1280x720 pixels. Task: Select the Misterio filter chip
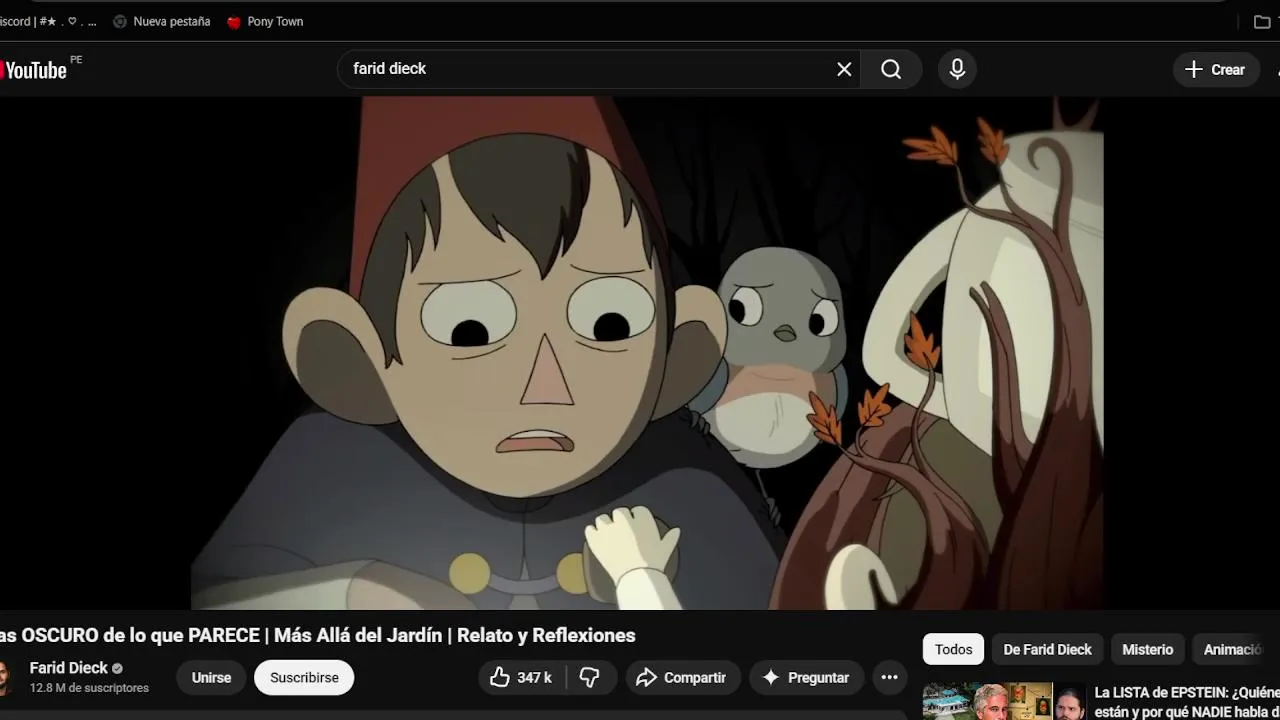pyautogui.click(x=1147, y=649)
